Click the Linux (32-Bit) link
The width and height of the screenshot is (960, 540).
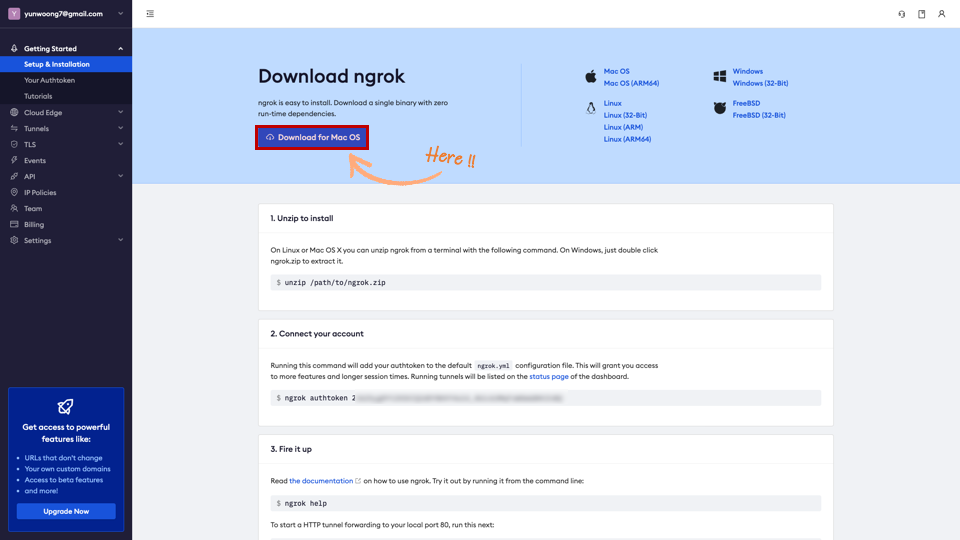click(x=625, y=115)
